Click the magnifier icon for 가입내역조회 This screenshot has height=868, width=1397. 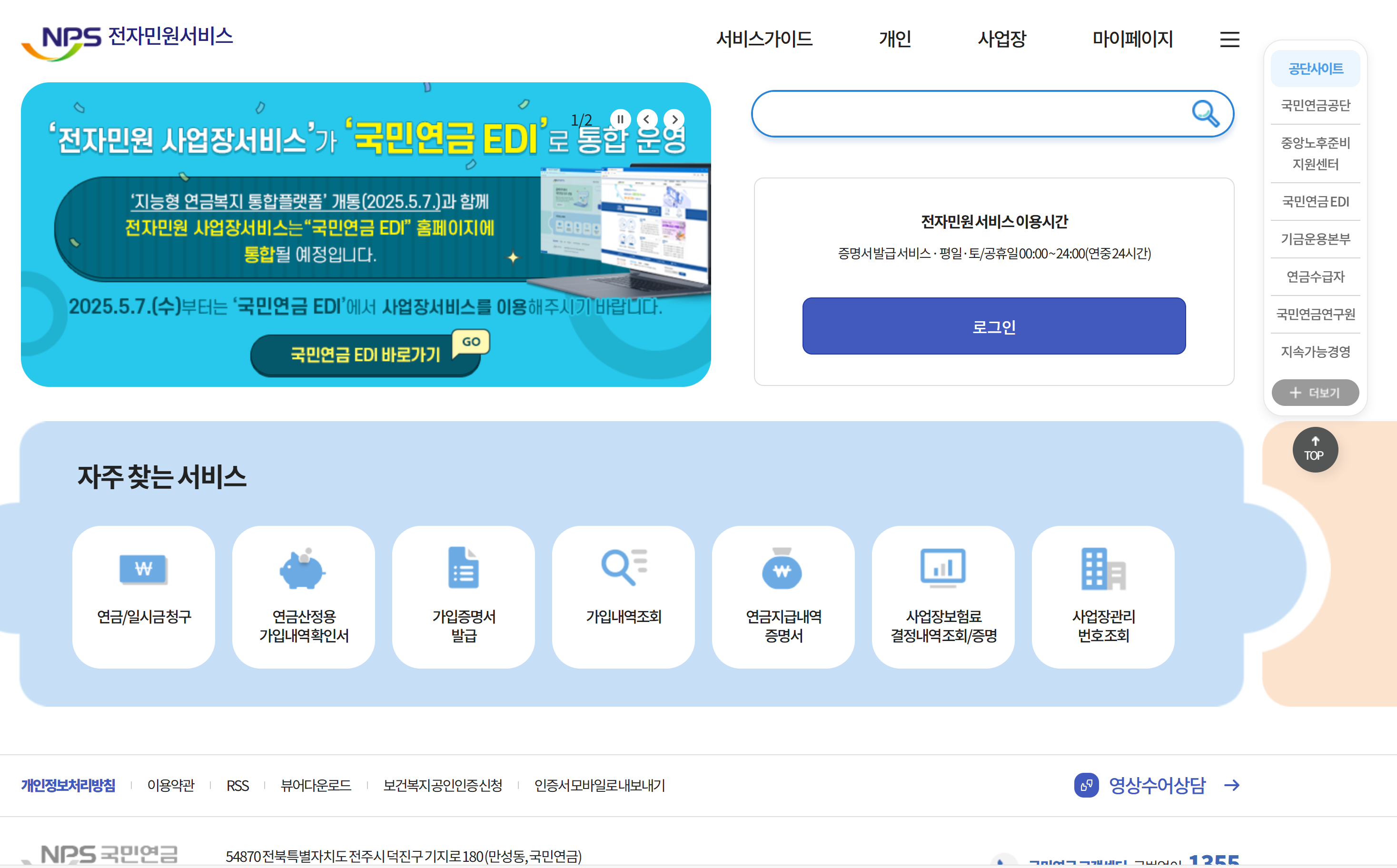coord(623,569)
